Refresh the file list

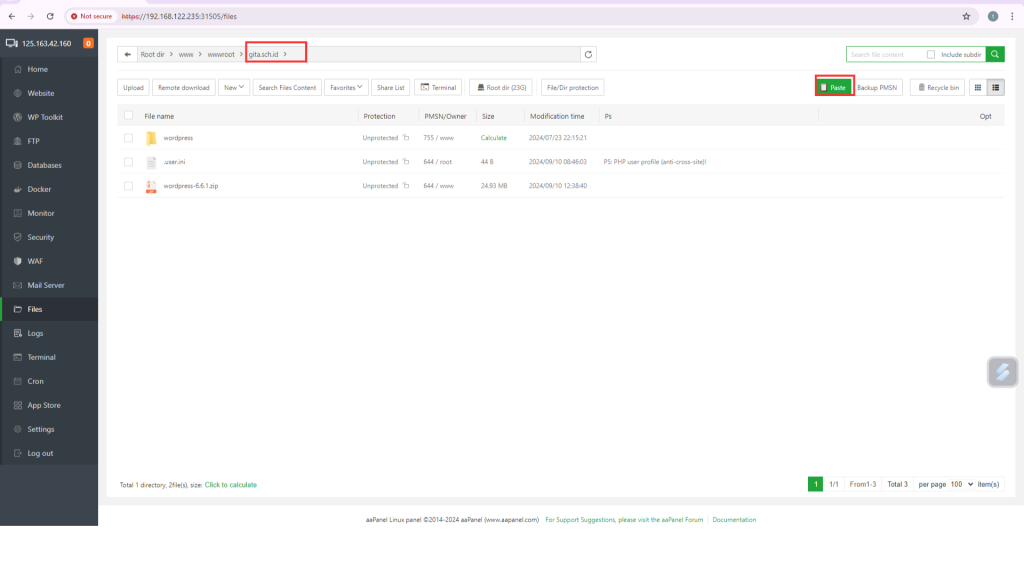click(x=588, y=54)
